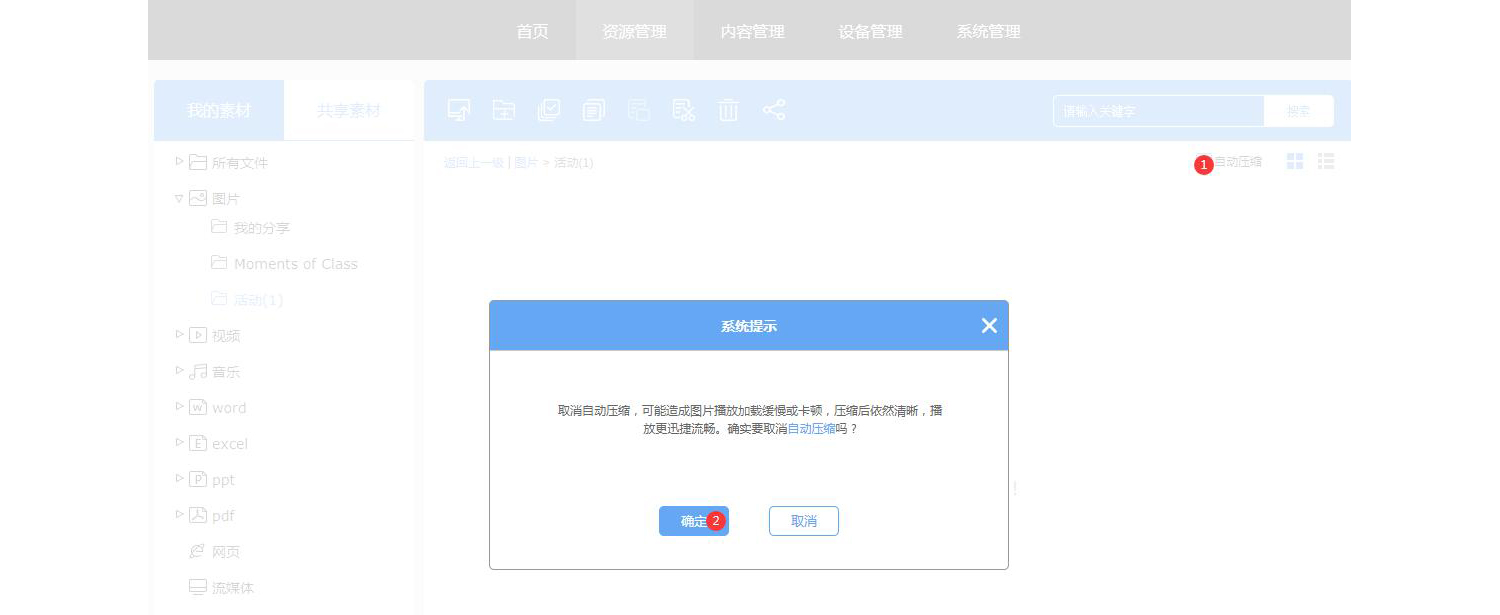
Task: Close the 系统提示 dialog with X
Action: (x=989, y=325)
